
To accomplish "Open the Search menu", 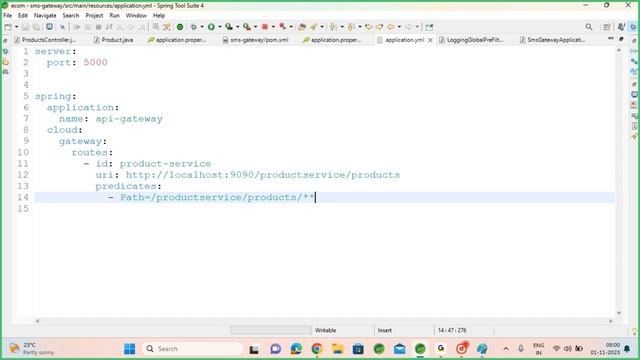I will pos(71,16).
